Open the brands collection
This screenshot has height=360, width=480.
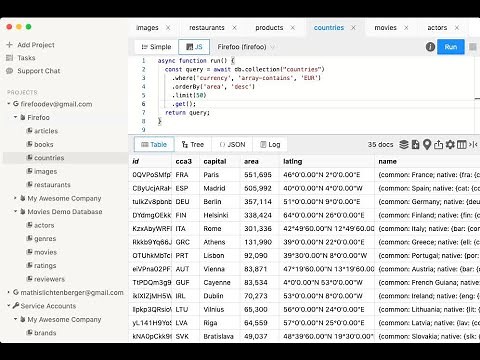click(x=45, y=333)
